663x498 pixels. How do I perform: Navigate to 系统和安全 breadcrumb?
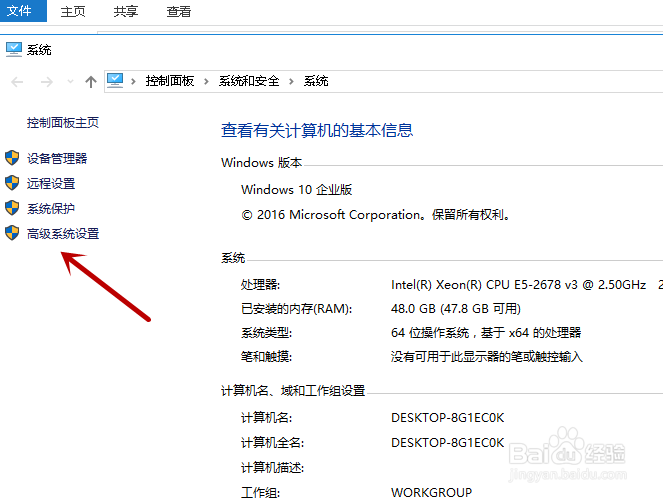click(249, 81)
